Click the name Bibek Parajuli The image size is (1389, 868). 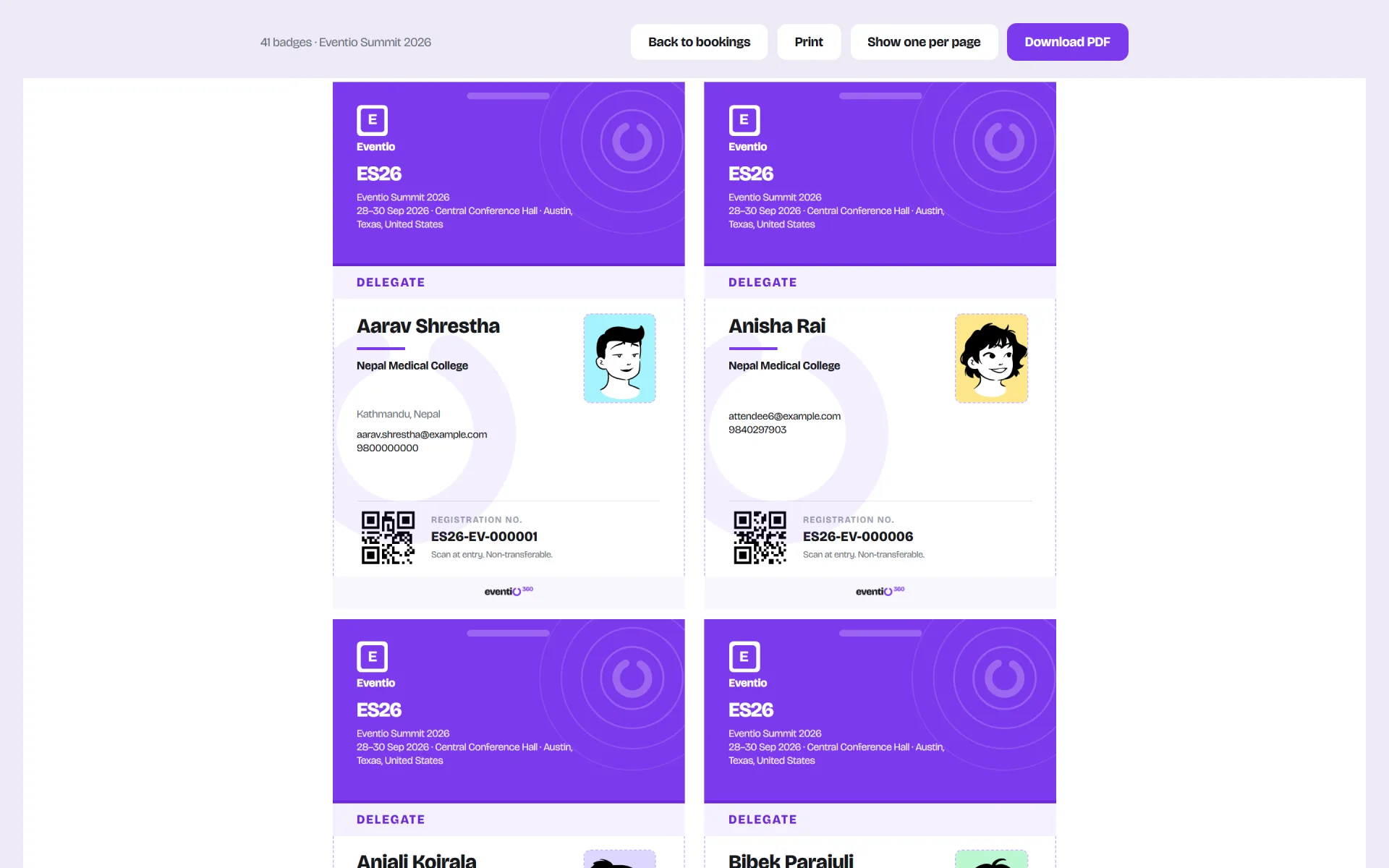791,860
